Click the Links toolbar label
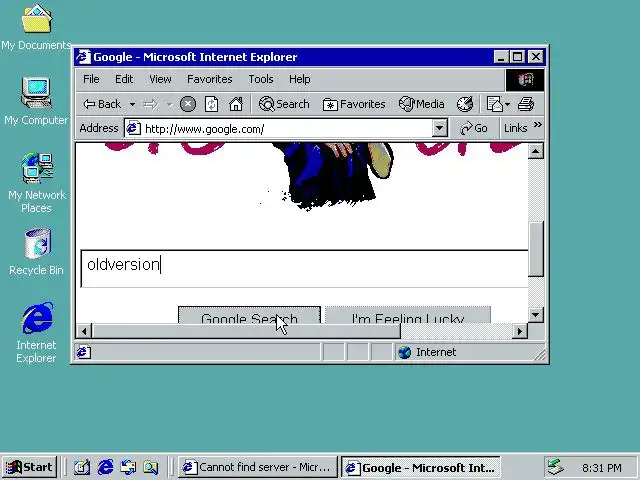The image size is (640, 480). (516, 129)
